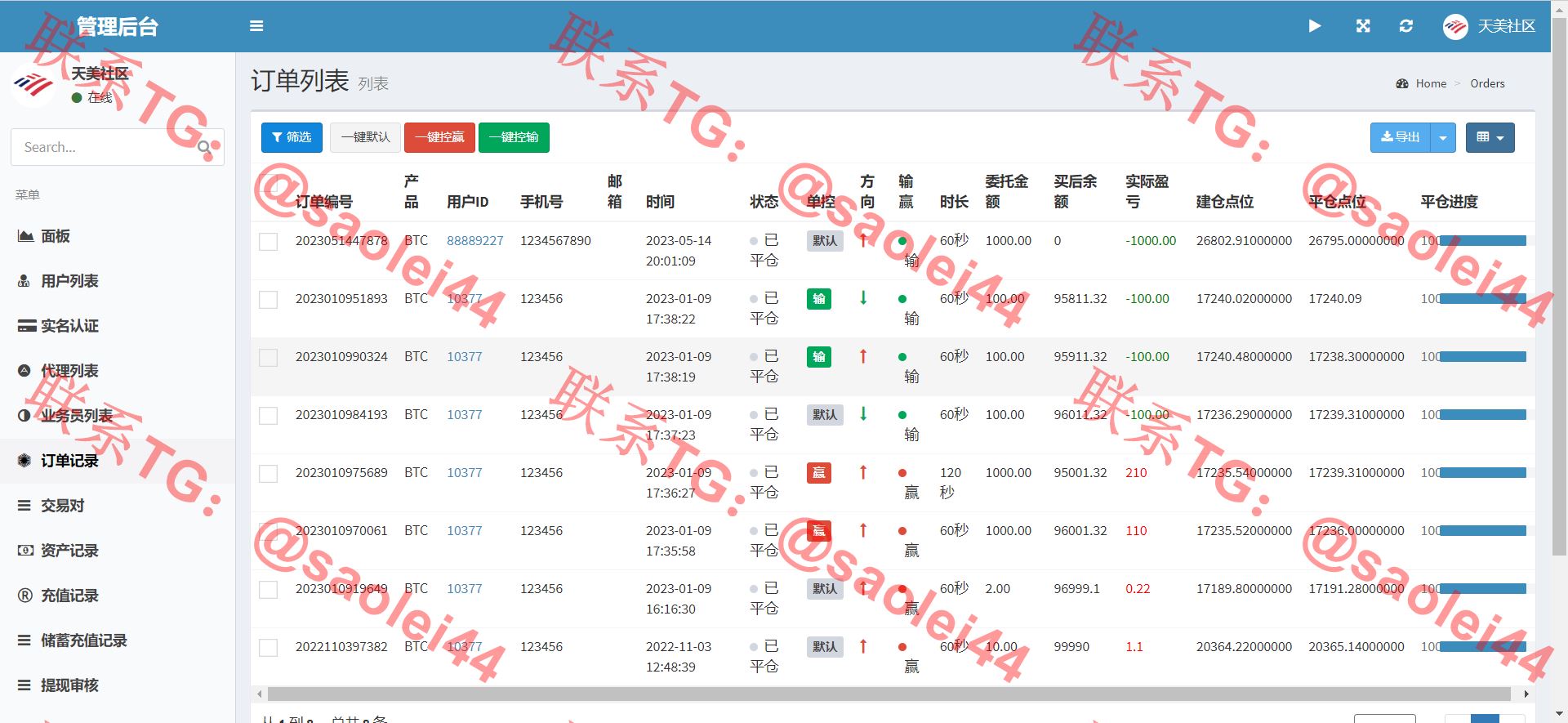The width and height of the screenshot is (1568, 723).
Task: Check the box for order 2023010951893
Action: coord(268,300)
